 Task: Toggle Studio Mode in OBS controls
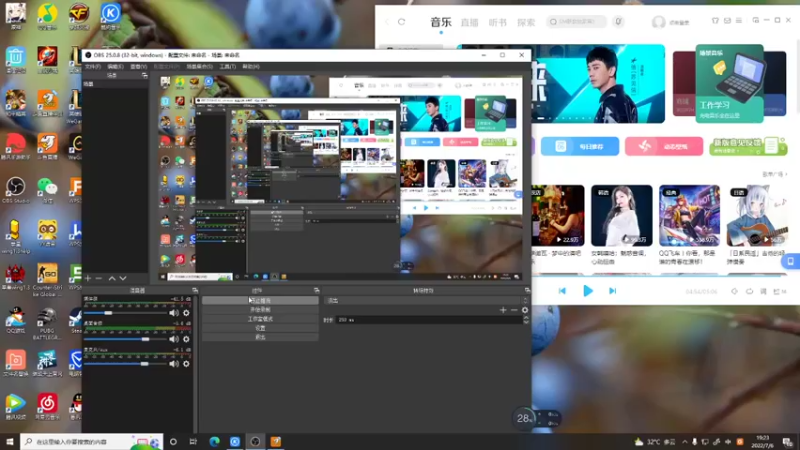[260, 319]
